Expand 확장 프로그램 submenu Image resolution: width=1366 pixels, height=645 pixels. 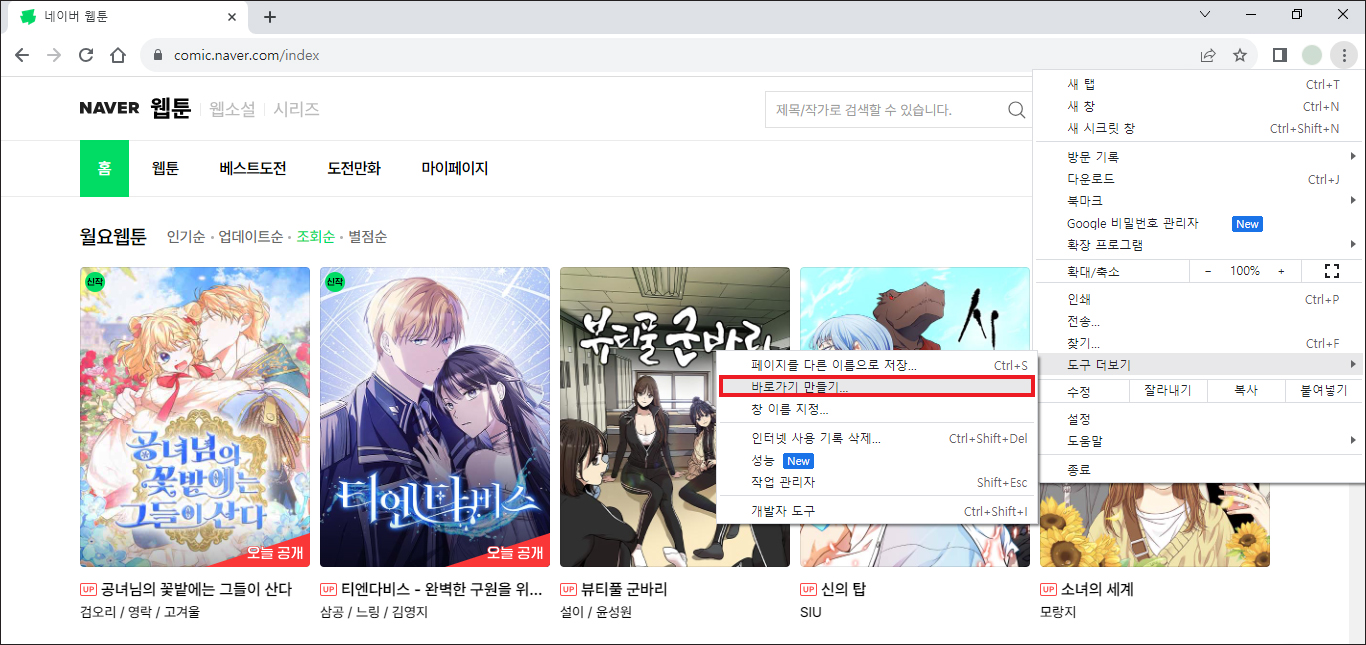coord(1198,245)
